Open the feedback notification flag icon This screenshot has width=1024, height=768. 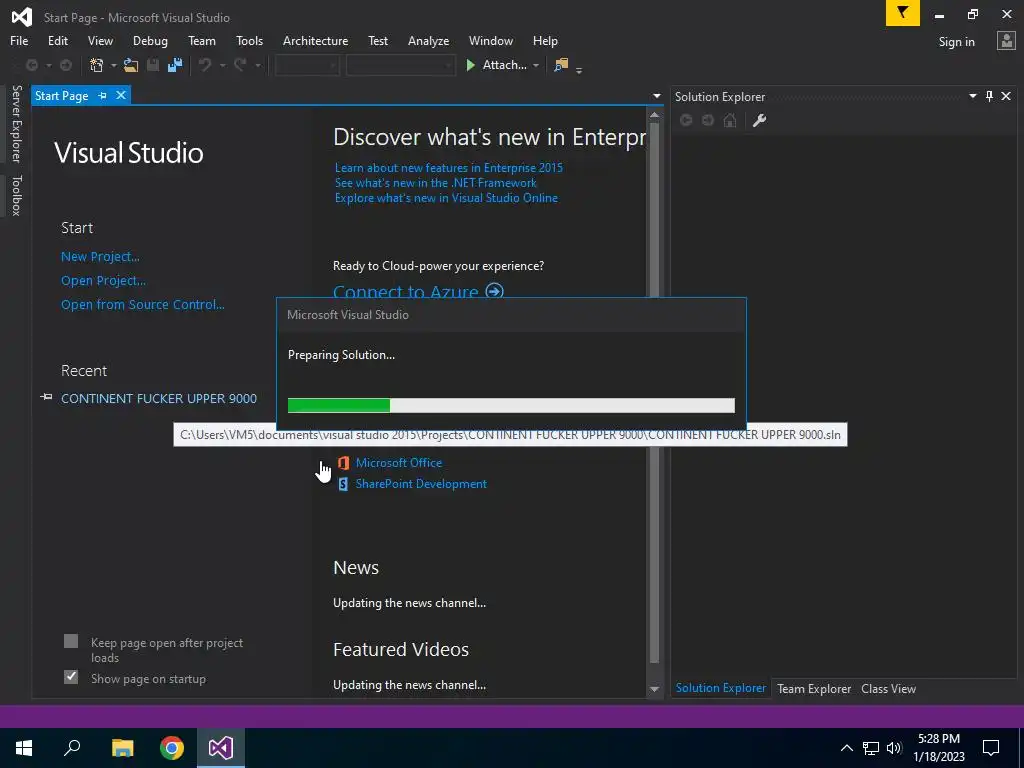(903, 13)
